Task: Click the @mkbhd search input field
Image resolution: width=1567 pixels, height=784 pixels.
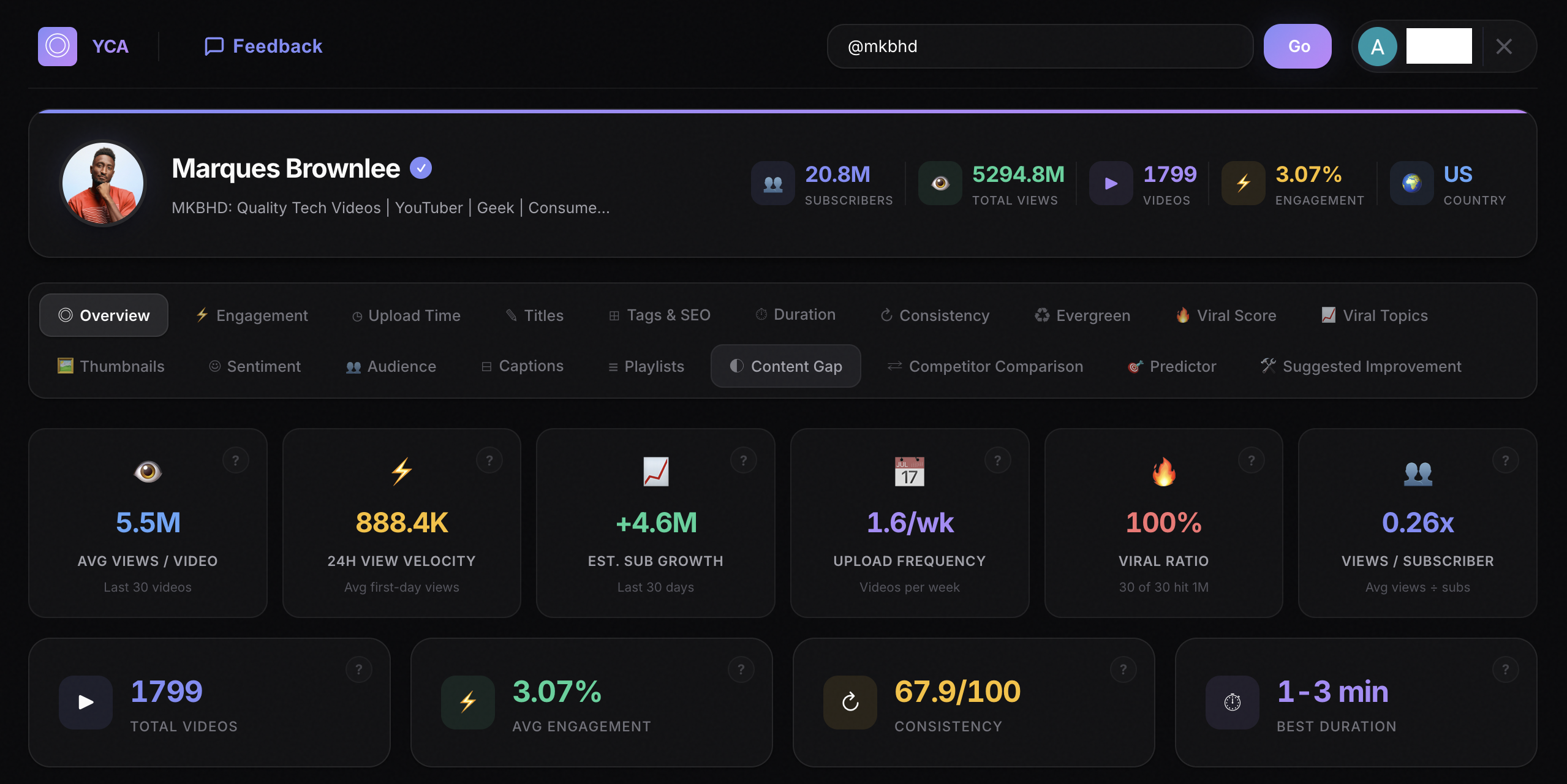Action: click(x=1040, y=45)
